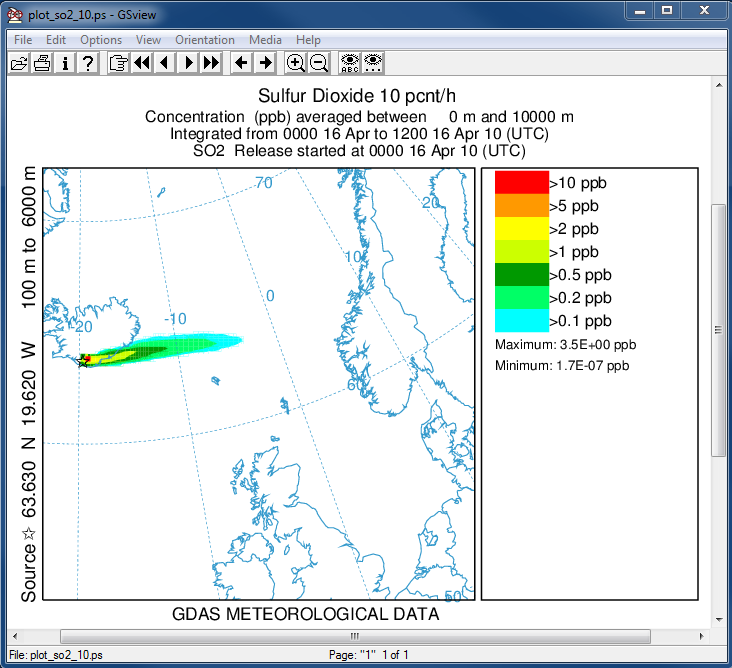Print the document using the printer icon
The height and width of the screenshot is (668, 732).
(42, 63)
